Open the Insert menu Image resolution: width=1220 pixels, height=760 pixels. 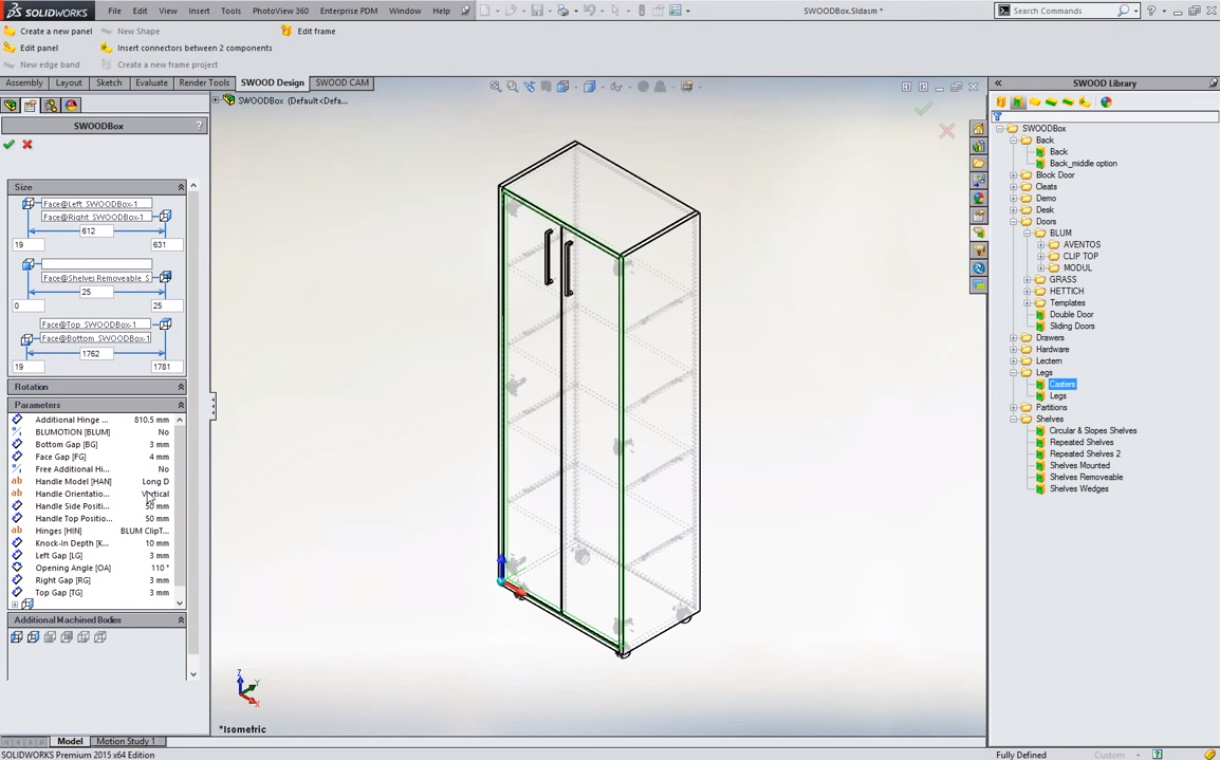tap(199, 11)
